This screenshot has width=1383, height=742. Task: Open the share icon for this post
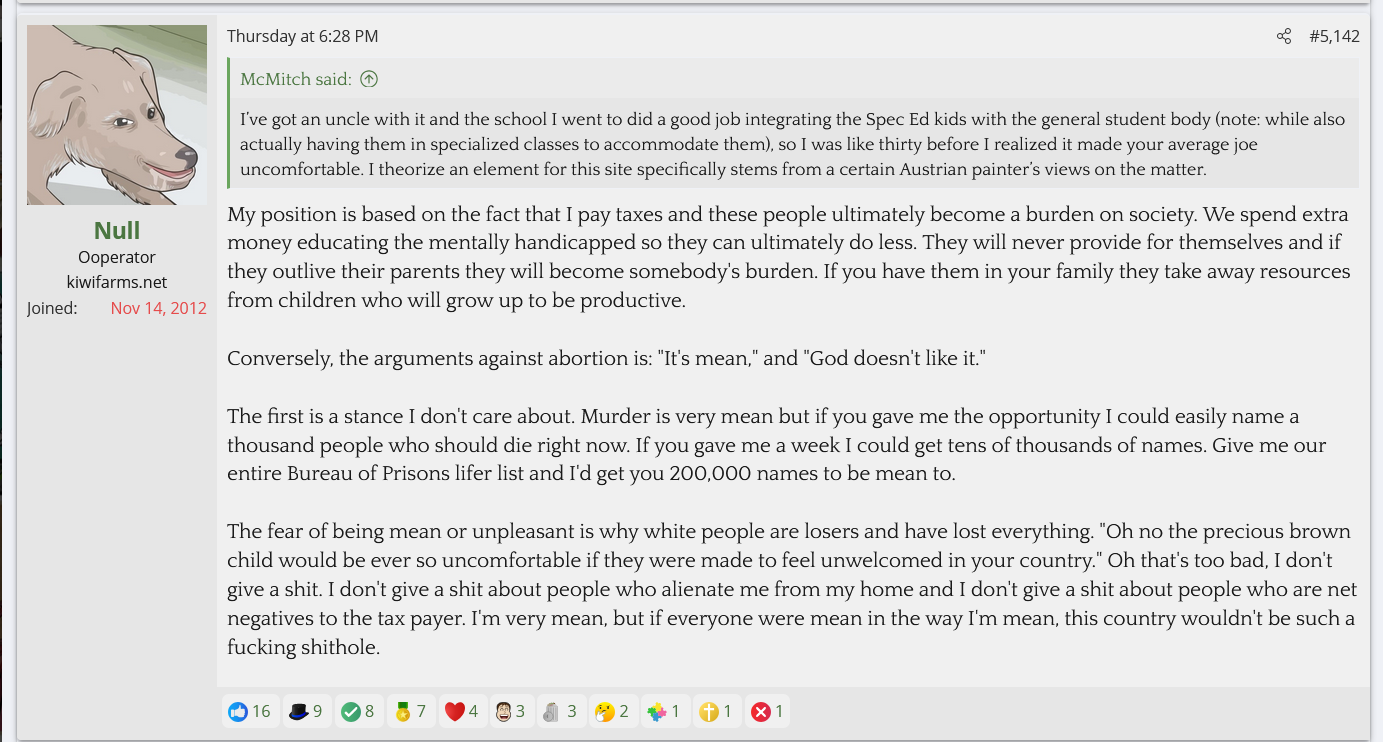(1284, 37)
